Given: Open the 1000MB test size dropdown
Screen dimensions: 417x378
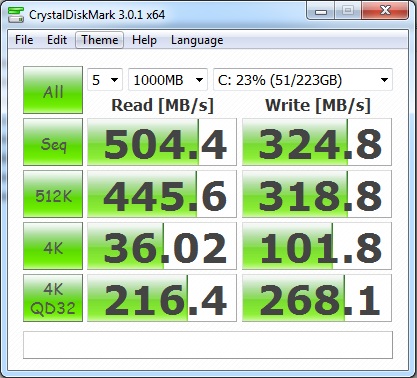Looking at the screenshot, I should pyautogui.click(x=168, y=80).
